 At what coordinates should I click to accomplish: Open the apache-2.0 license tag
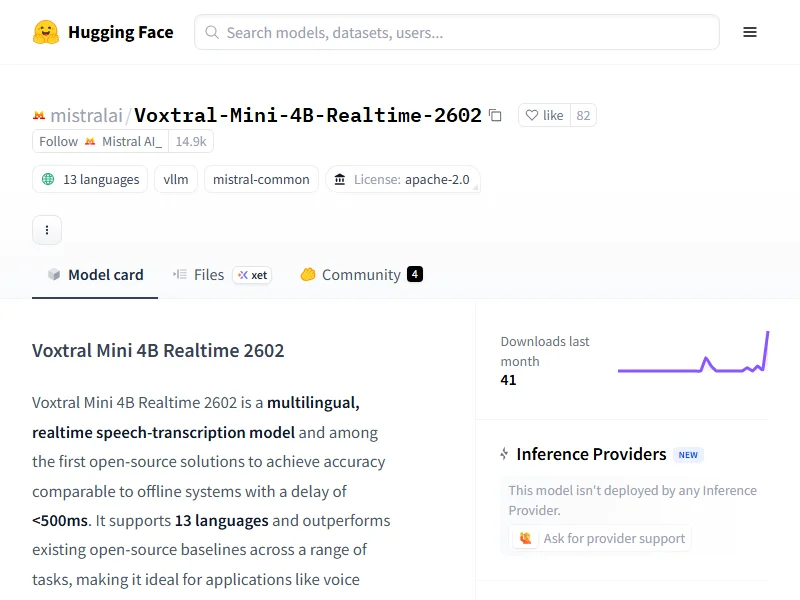tap(402, 180)
